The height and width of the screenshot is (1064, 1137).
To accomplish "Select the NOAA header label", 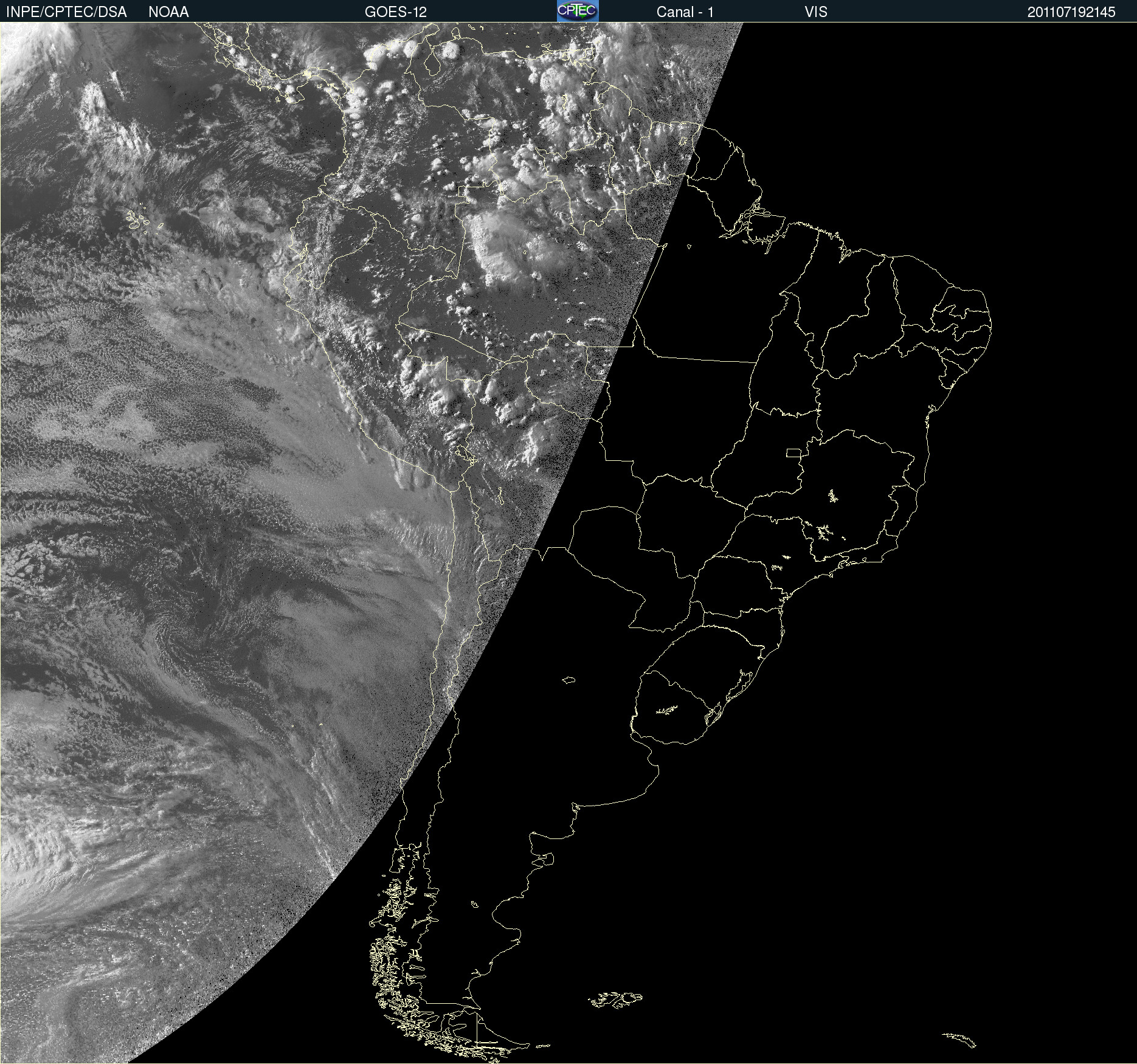I will (168, 12).
